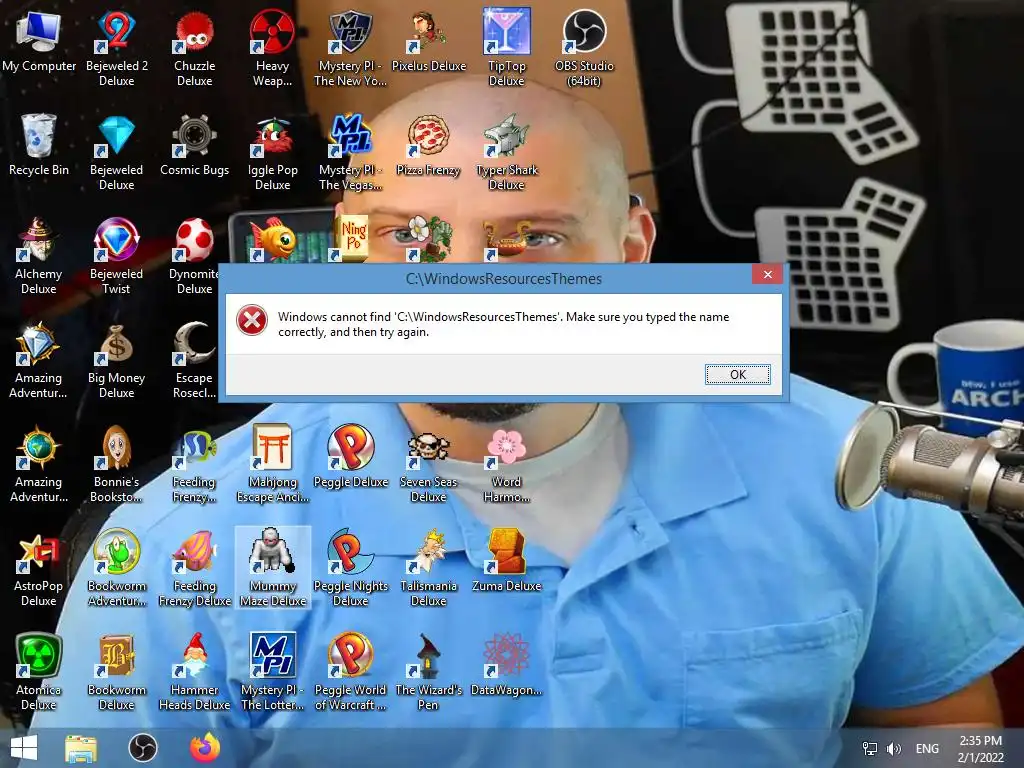
Task: Launch File Explorer from the taskbar
Action: point(81,748)
